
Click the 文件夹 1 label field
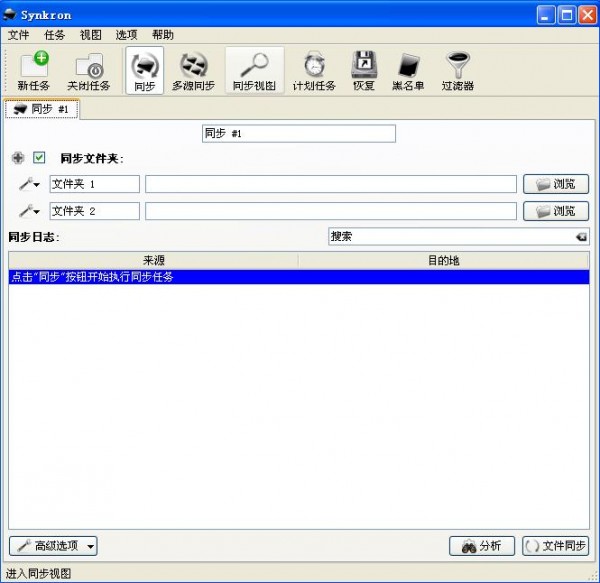pyautogui.click(x=95, y=184)
